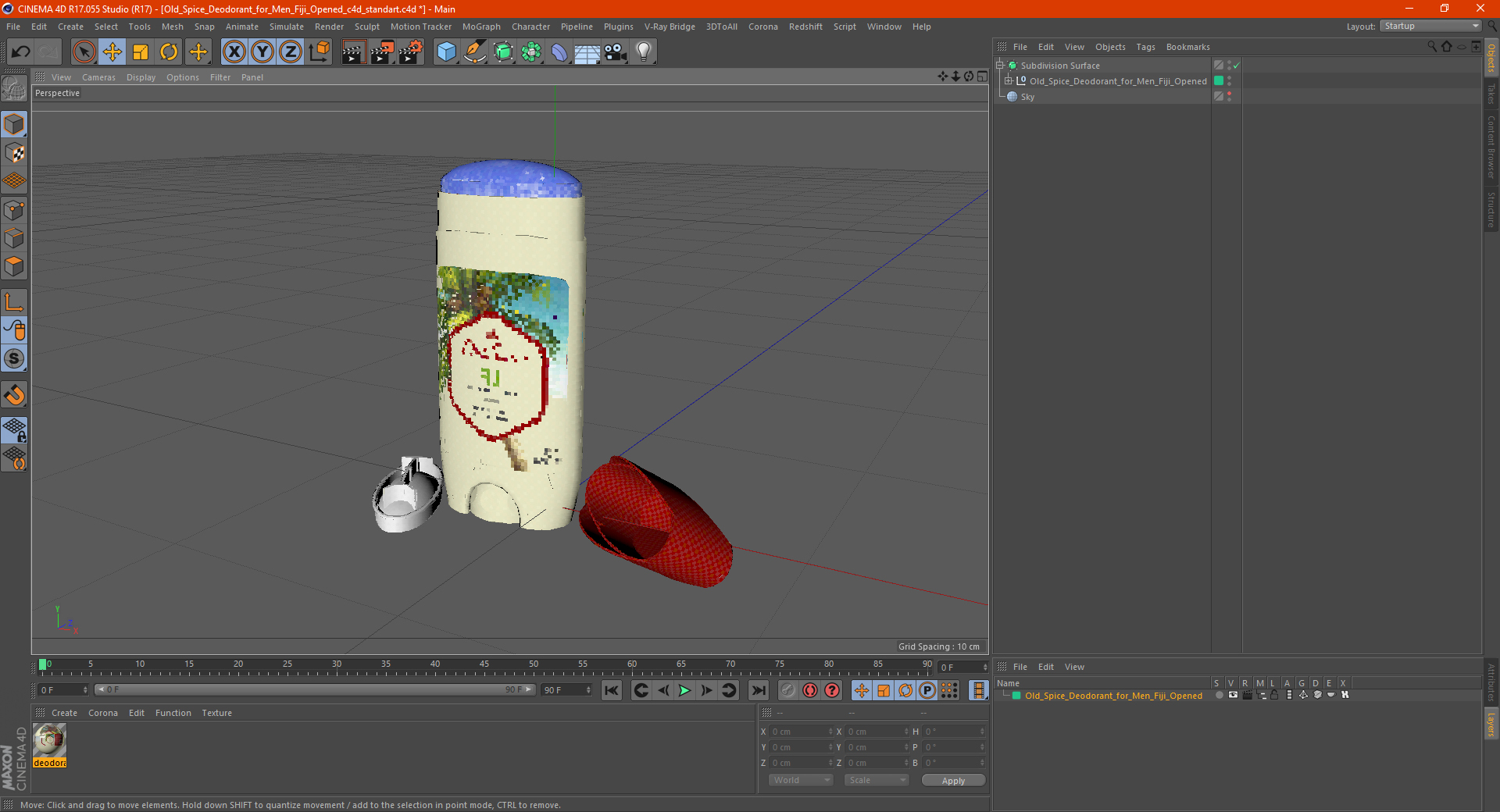This screenshot has width=1500, height=812.
Task: Toggle the Autokeying button
Action: (x=810, y=690)
